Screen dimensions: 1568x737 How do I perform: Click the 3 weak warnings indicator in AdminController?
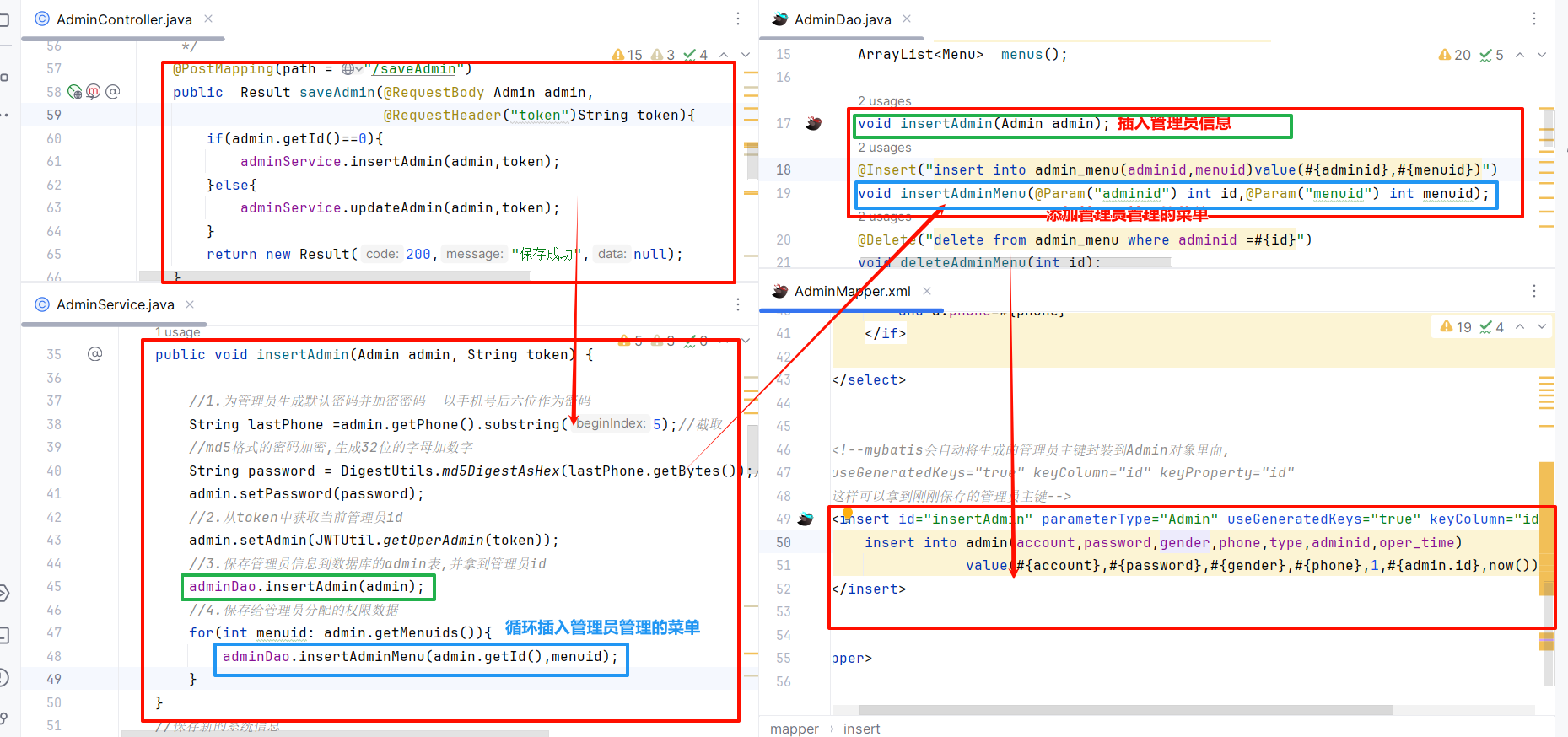click(664, 55)
